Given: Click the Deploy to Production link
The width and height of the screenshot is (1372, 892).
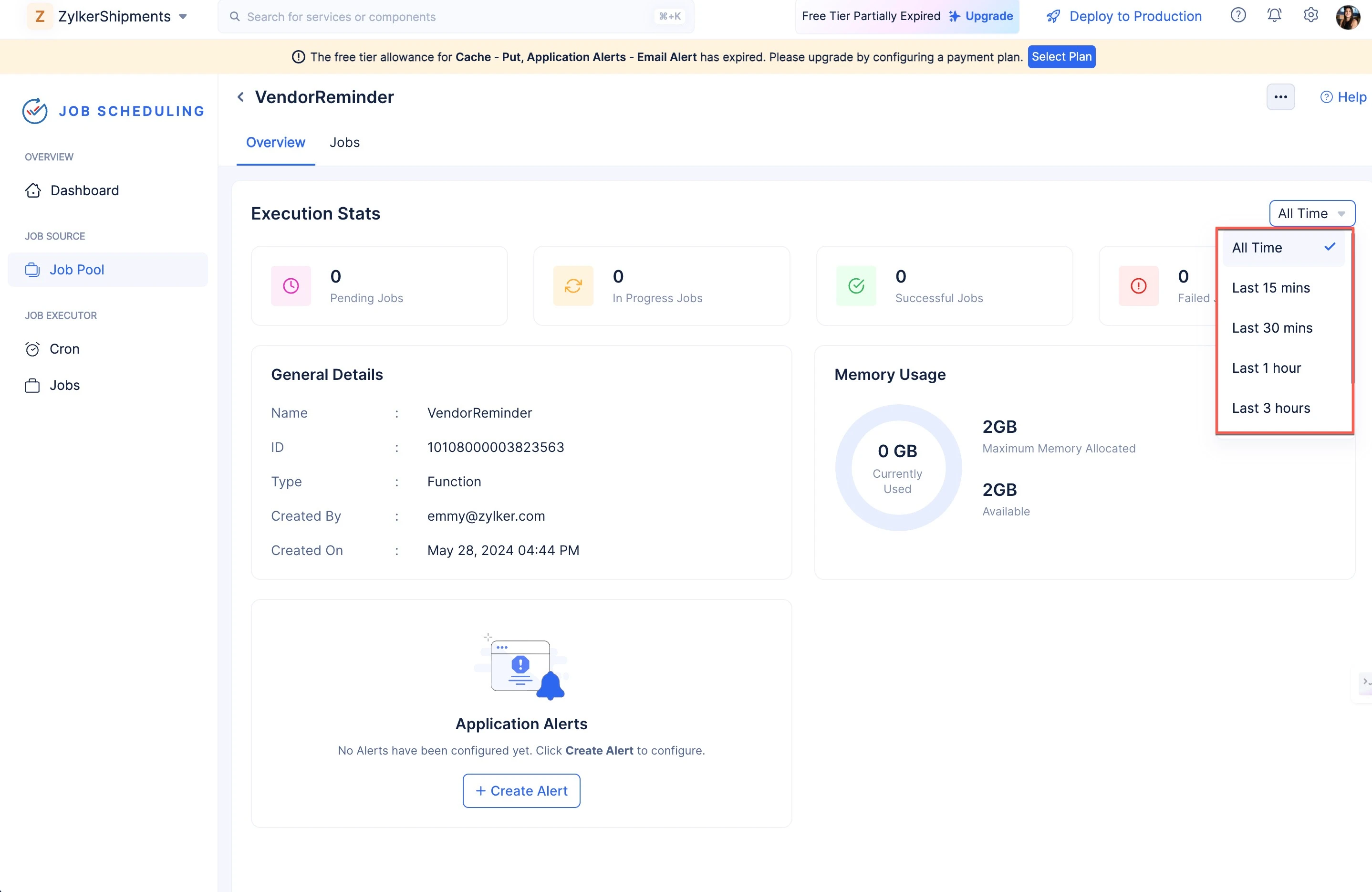Looking at the screenshot, I should click(x=1123, y=16).
